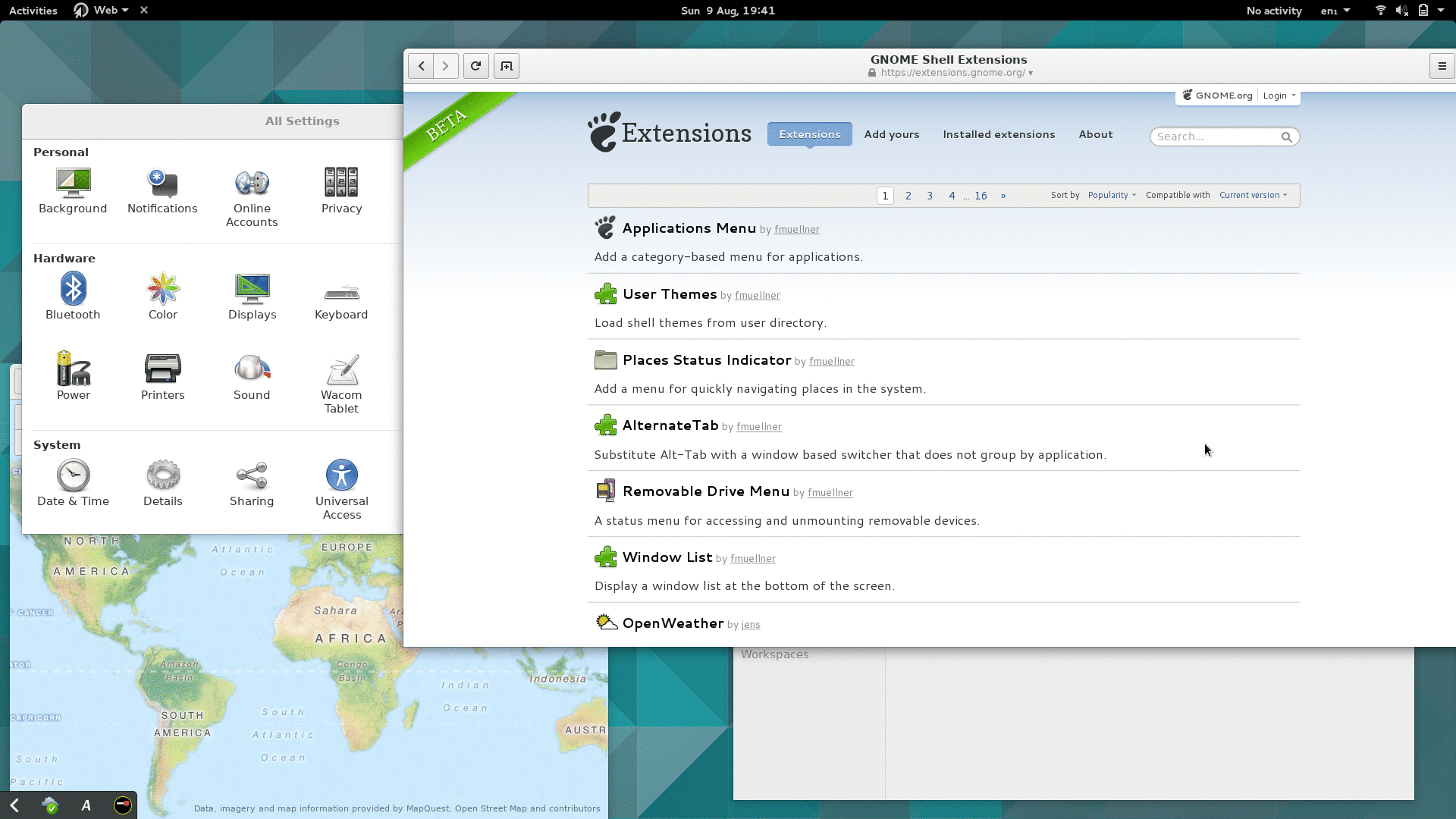1456x819 pixels.
Task: Open Sound settings panel
Action: pos(252,377)
